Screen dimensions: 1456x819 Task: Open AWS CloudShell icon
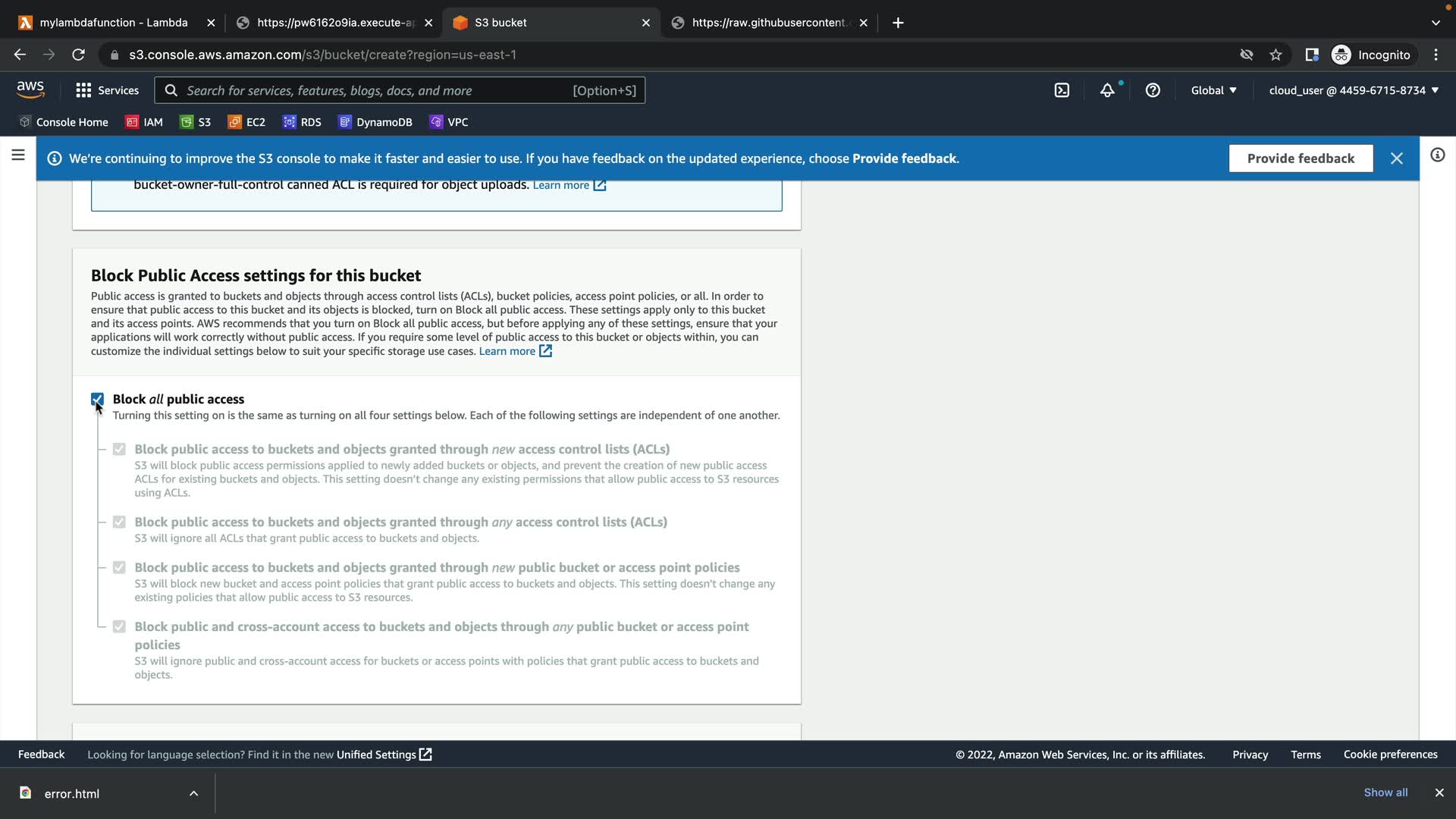[1062, 90]
